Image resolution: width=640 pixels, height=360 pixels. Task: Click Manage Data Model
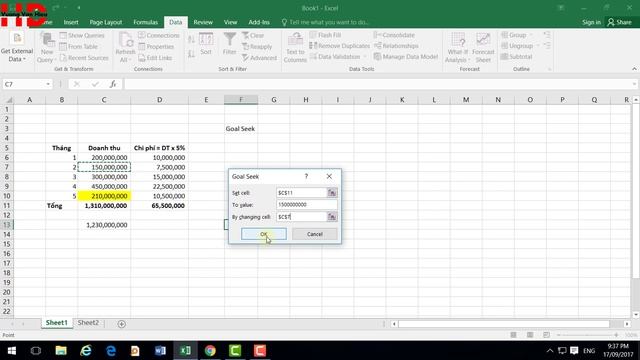coord(406,57)
